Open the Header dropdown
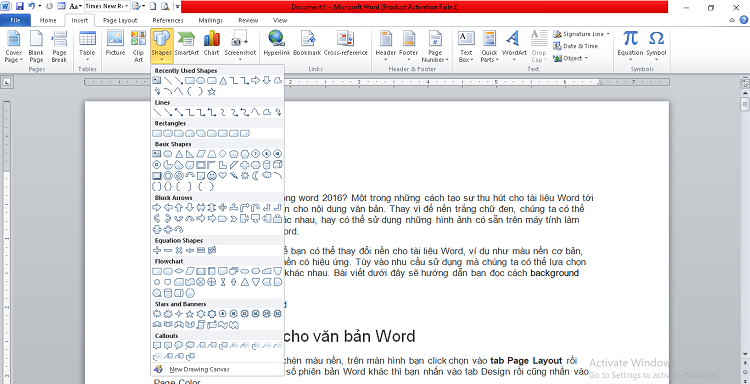 point(386,46)
